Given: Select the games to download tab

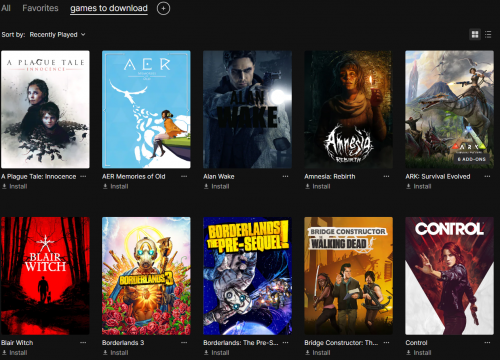Looking at the screenshot, I should tap(109, 8).
